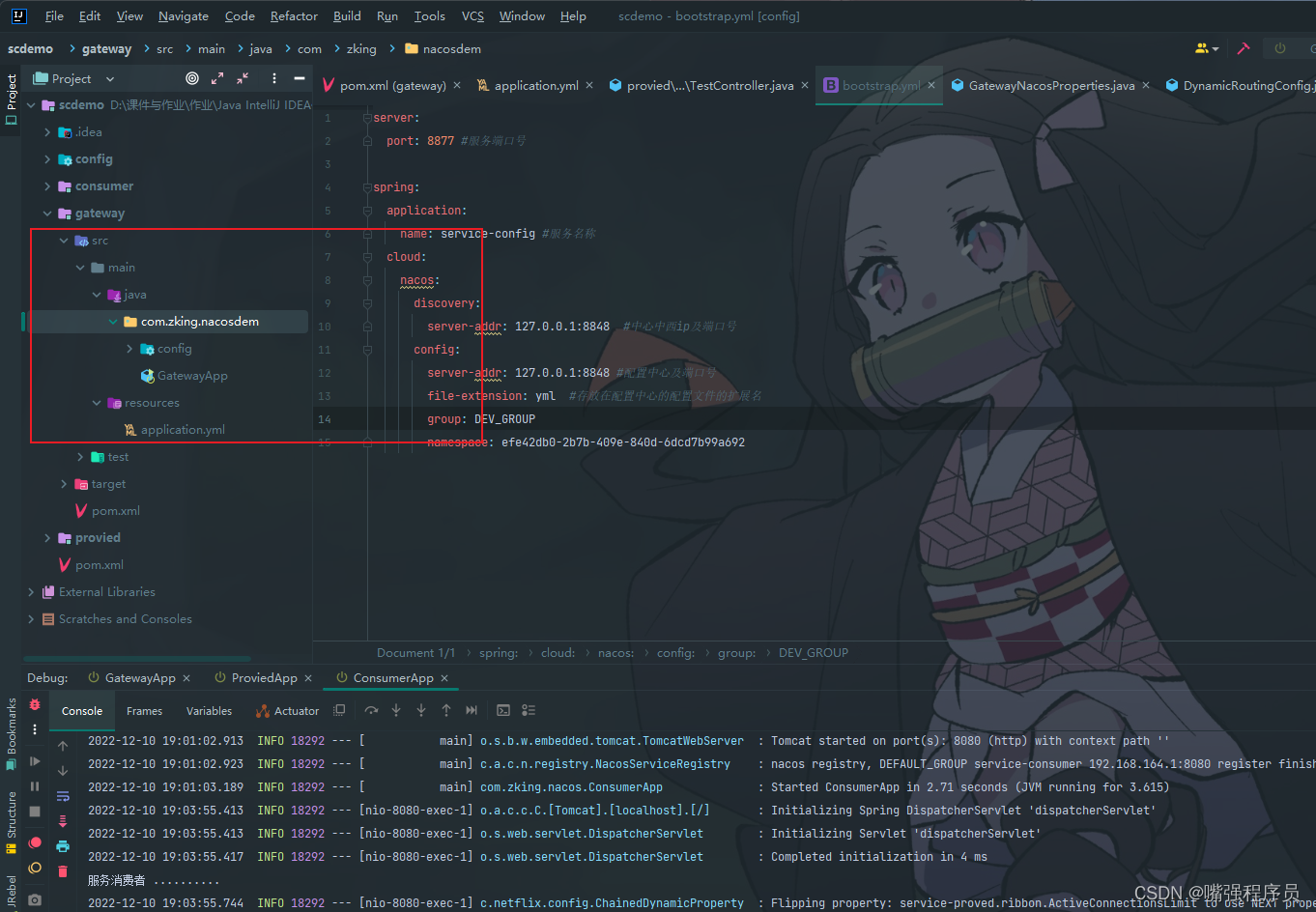Screen dimensions: 1316x912
Task: Click the Stop square icon in debug sidebar
Action: [35, 812]
